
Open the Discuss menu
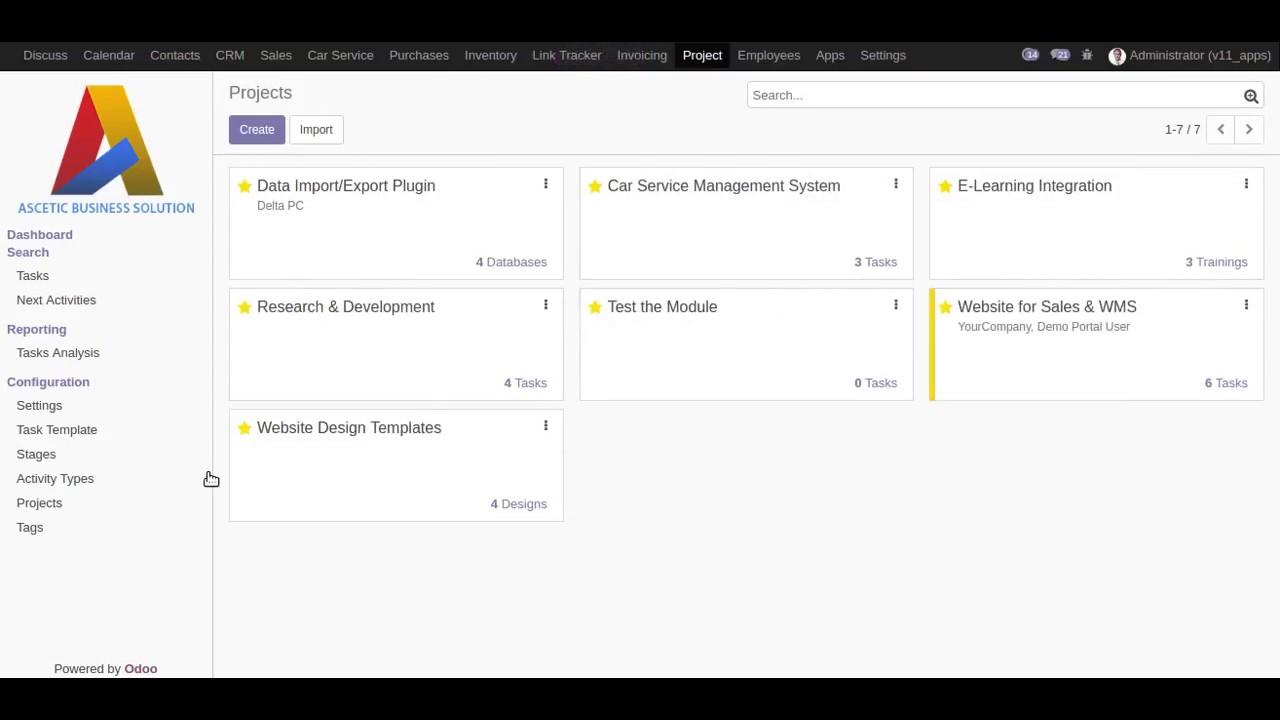[x=45, y=55]
